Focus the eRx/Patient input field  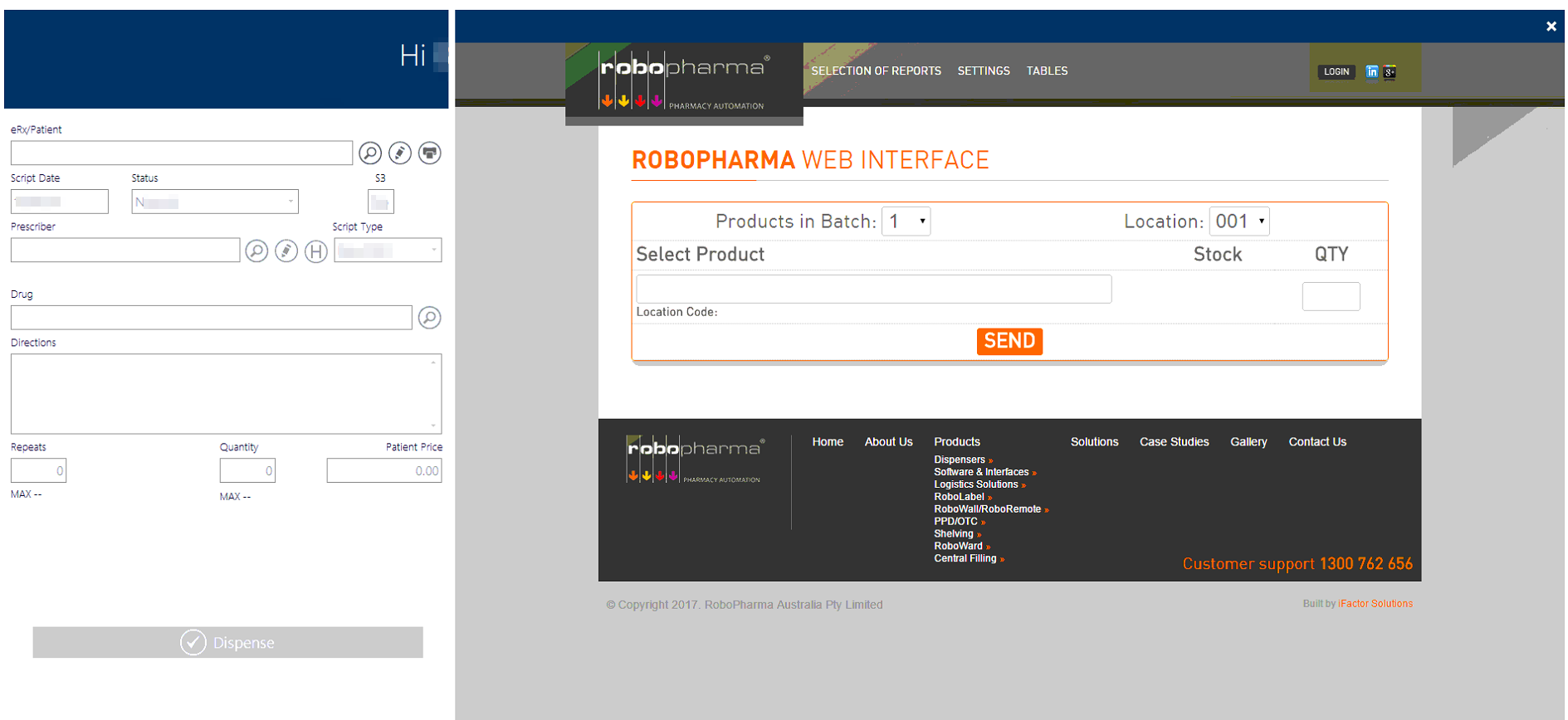182,153
